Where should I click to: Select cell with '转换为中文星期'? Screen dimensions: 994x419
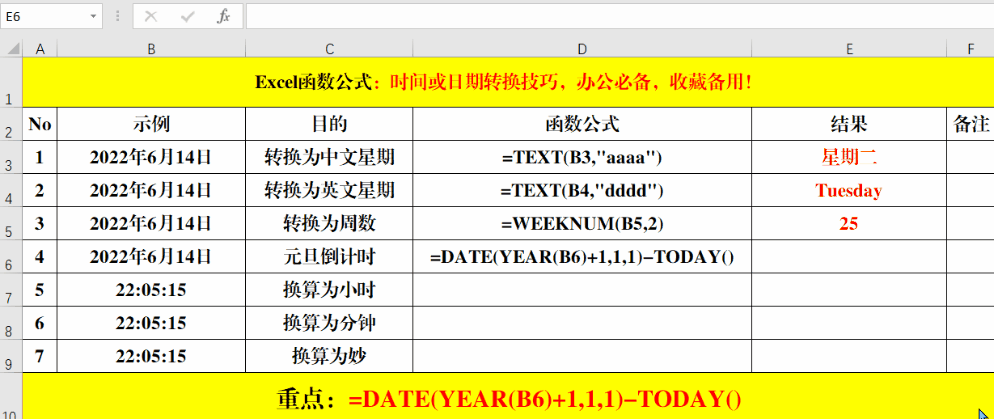(x=329, y=157)
